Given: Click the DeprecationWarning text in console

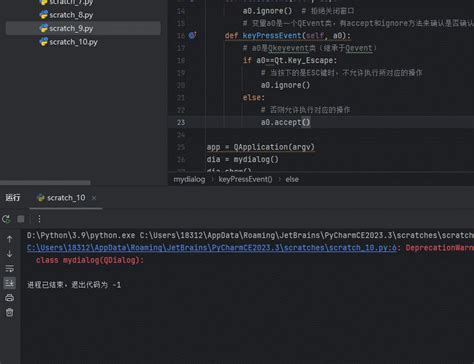Looking at the screenshot, I should [440, 248].
